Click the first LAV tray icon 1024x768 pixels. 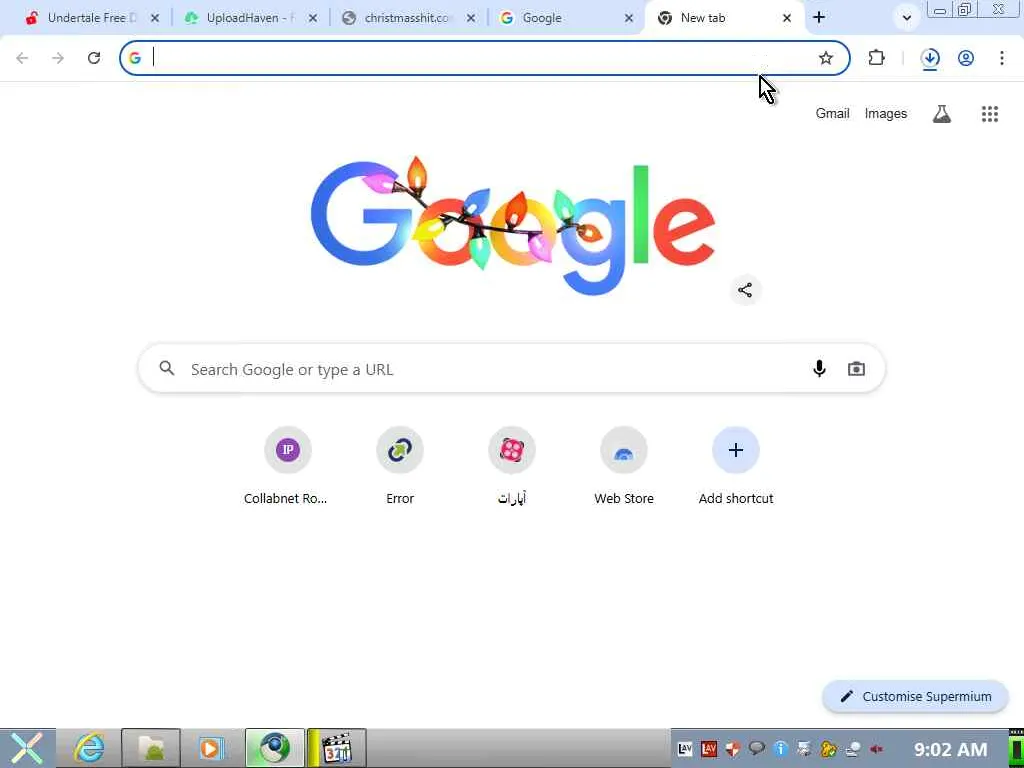685,749
